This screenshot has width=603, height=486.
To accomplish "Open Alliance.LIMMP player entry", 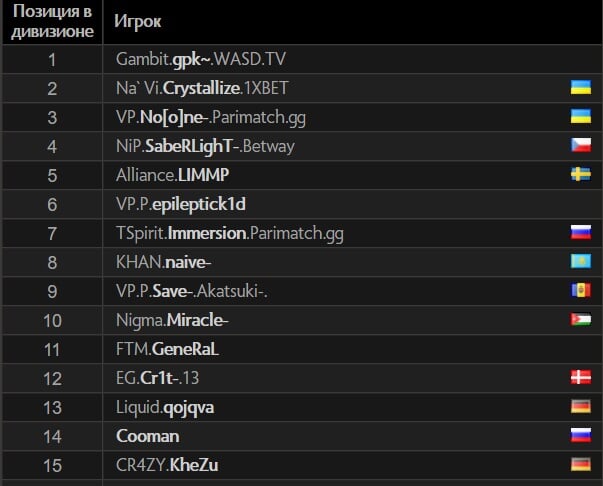I will (172, 175).
